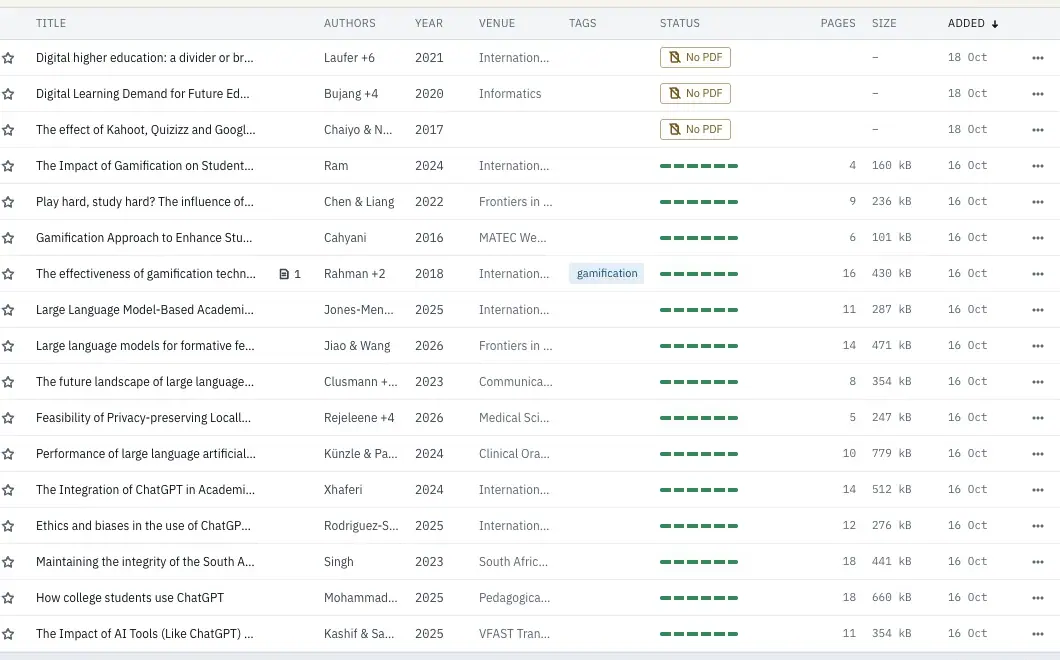Sort by the VENUE column header
Image resolution: width=1060 pixels, height=660 pixels.
click(x=497, y=23)
